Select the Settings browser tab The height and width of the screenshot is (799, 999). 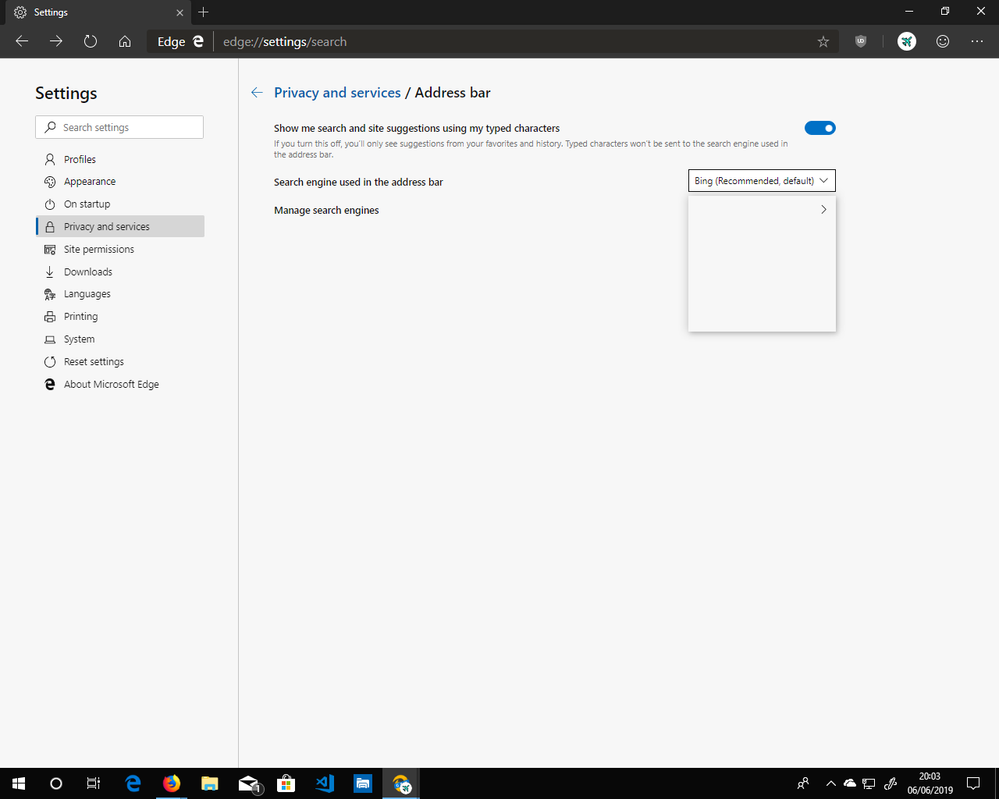point(99,12)
